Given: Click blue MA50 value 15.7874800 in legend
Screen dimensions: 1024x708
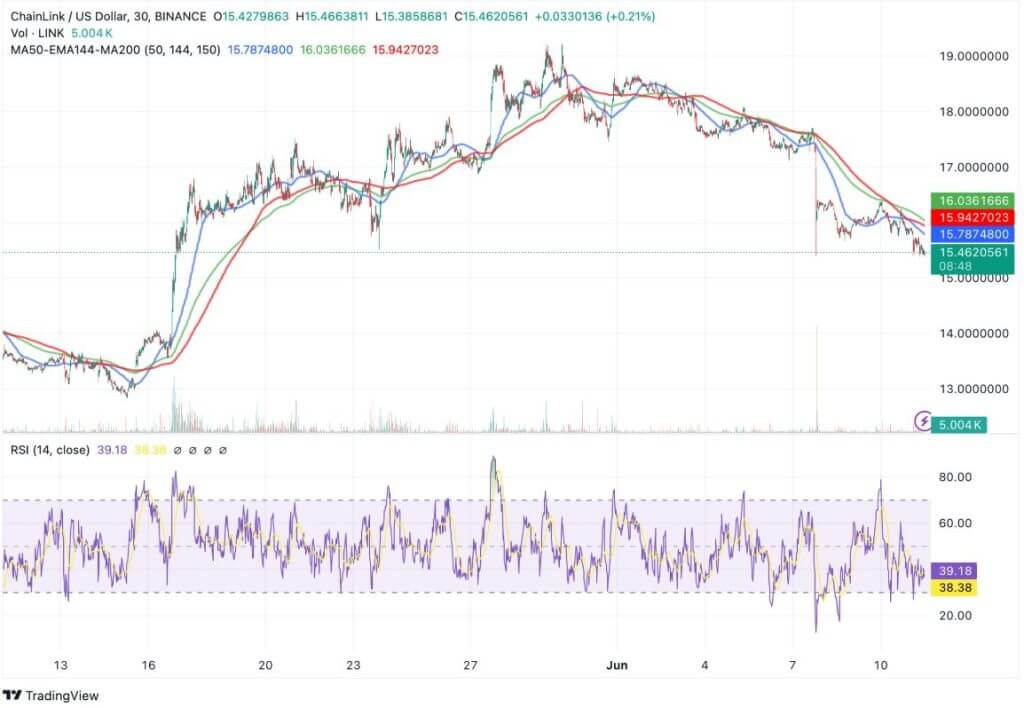Looking at the screenshot, I should pyautogui.click(x=260, y=50).
